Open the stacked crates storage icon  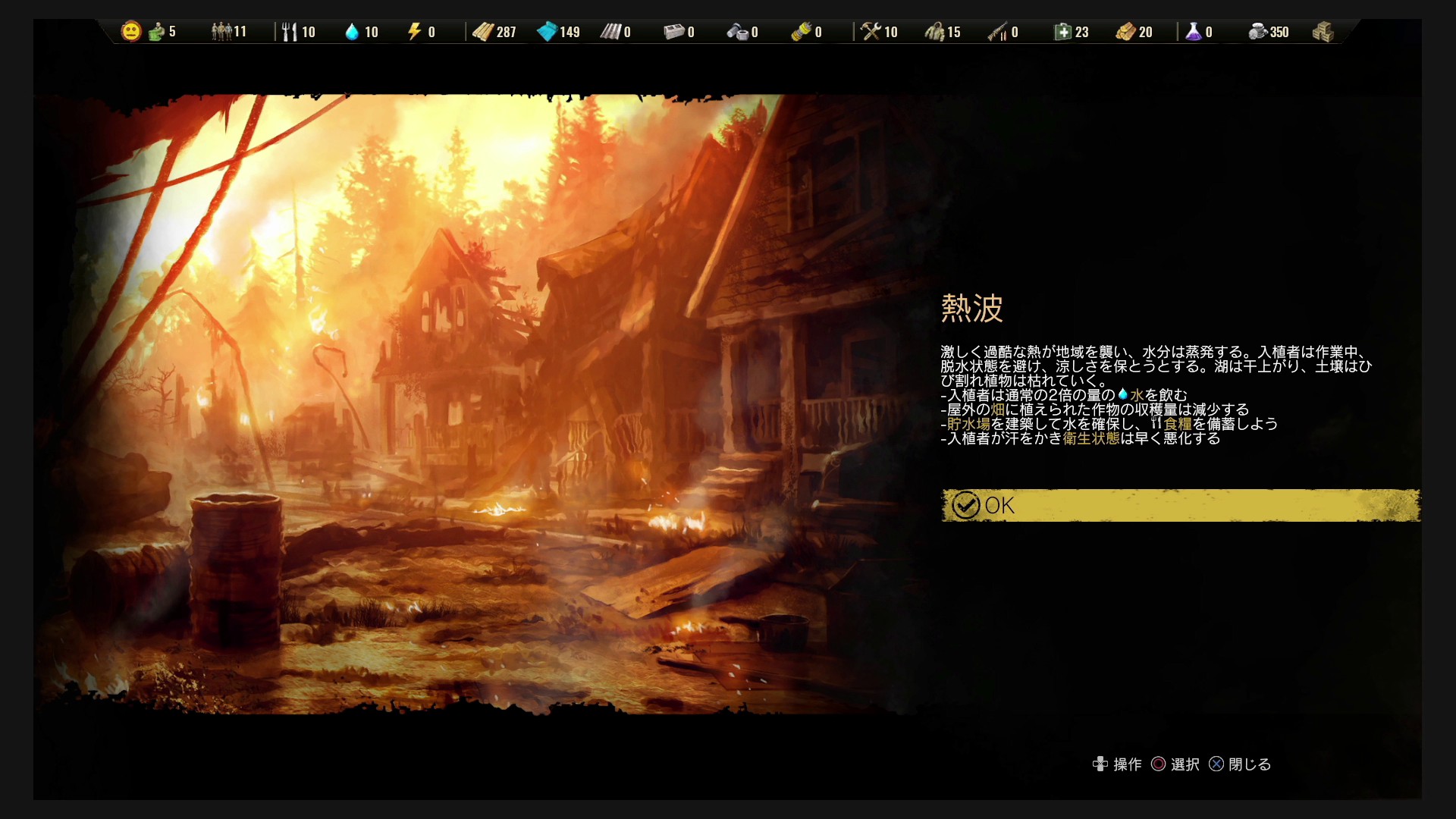point(1323,32)
